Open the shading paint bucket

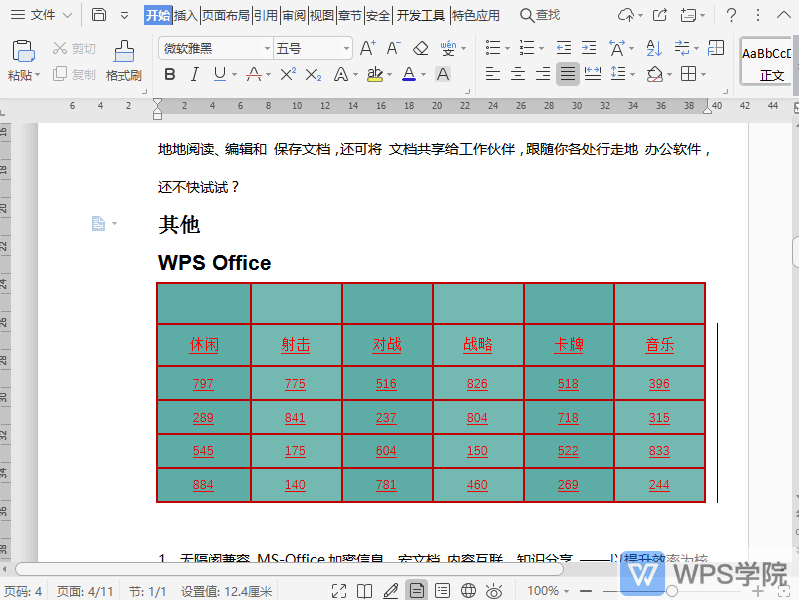(655, 74)
